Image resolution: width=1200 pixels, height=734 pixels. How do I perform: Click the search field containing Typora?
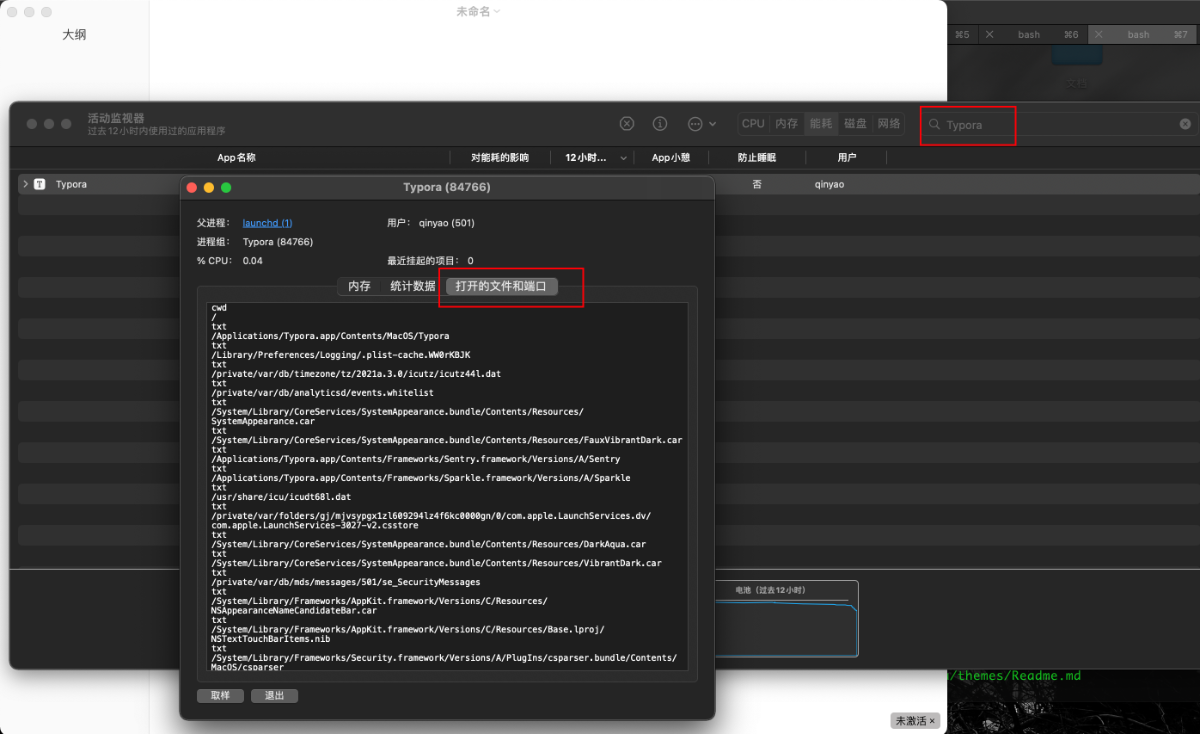pos(1059,125)
